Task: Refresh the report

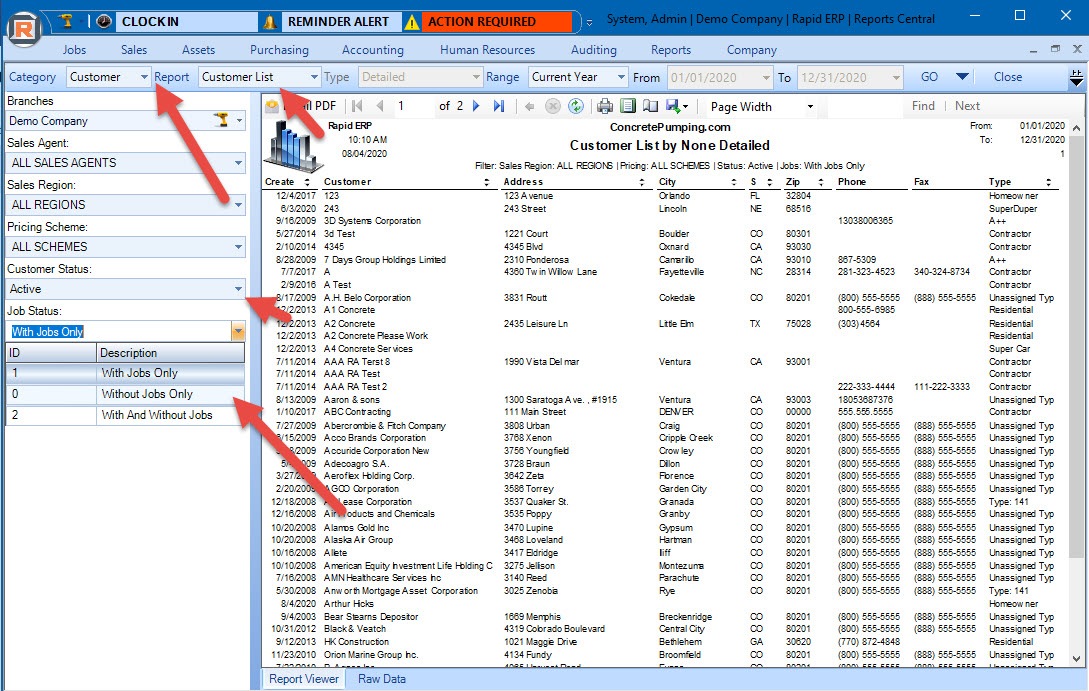Action: [x=576, y=106]
